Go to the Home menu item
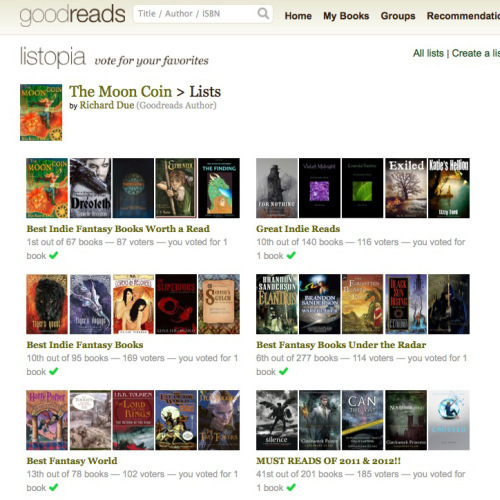This screenshot has height=500, width=500. pos(298,16)
